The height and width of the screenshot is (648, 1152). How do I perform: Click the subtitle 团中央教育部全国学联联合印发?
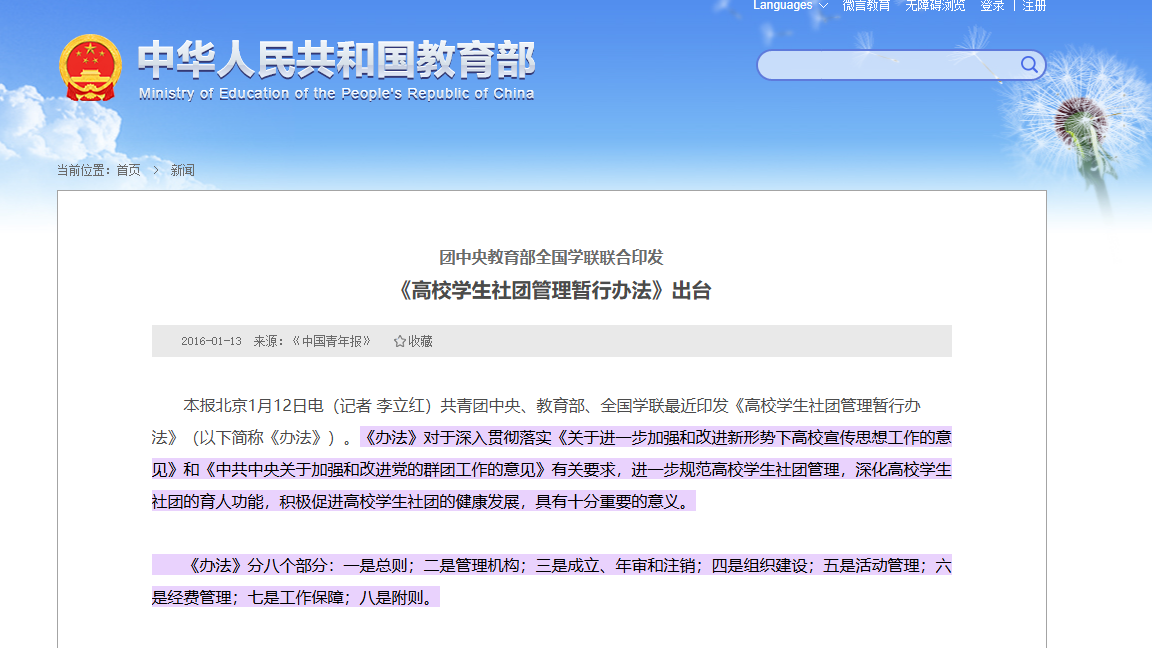[552, 257]
